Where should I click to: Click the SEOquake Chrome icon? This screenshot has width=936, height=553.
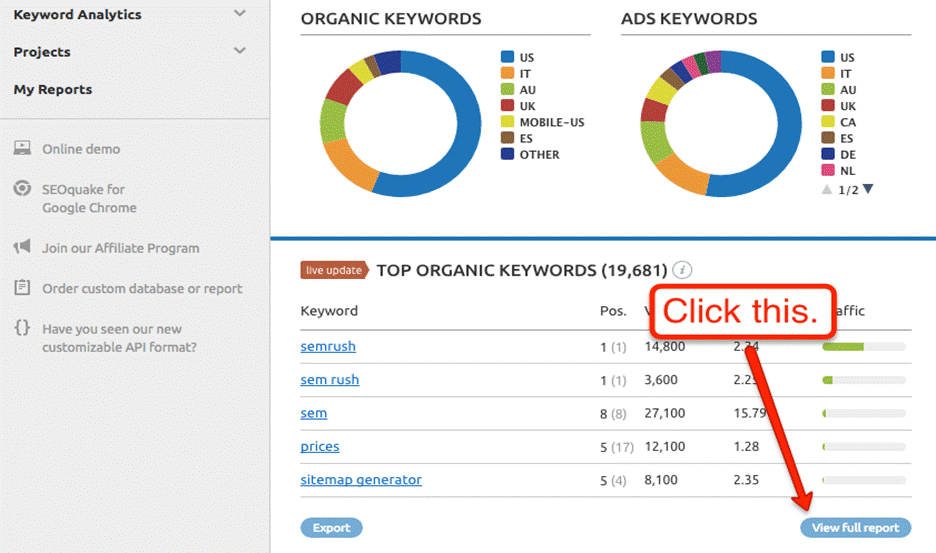coord(21,189)
